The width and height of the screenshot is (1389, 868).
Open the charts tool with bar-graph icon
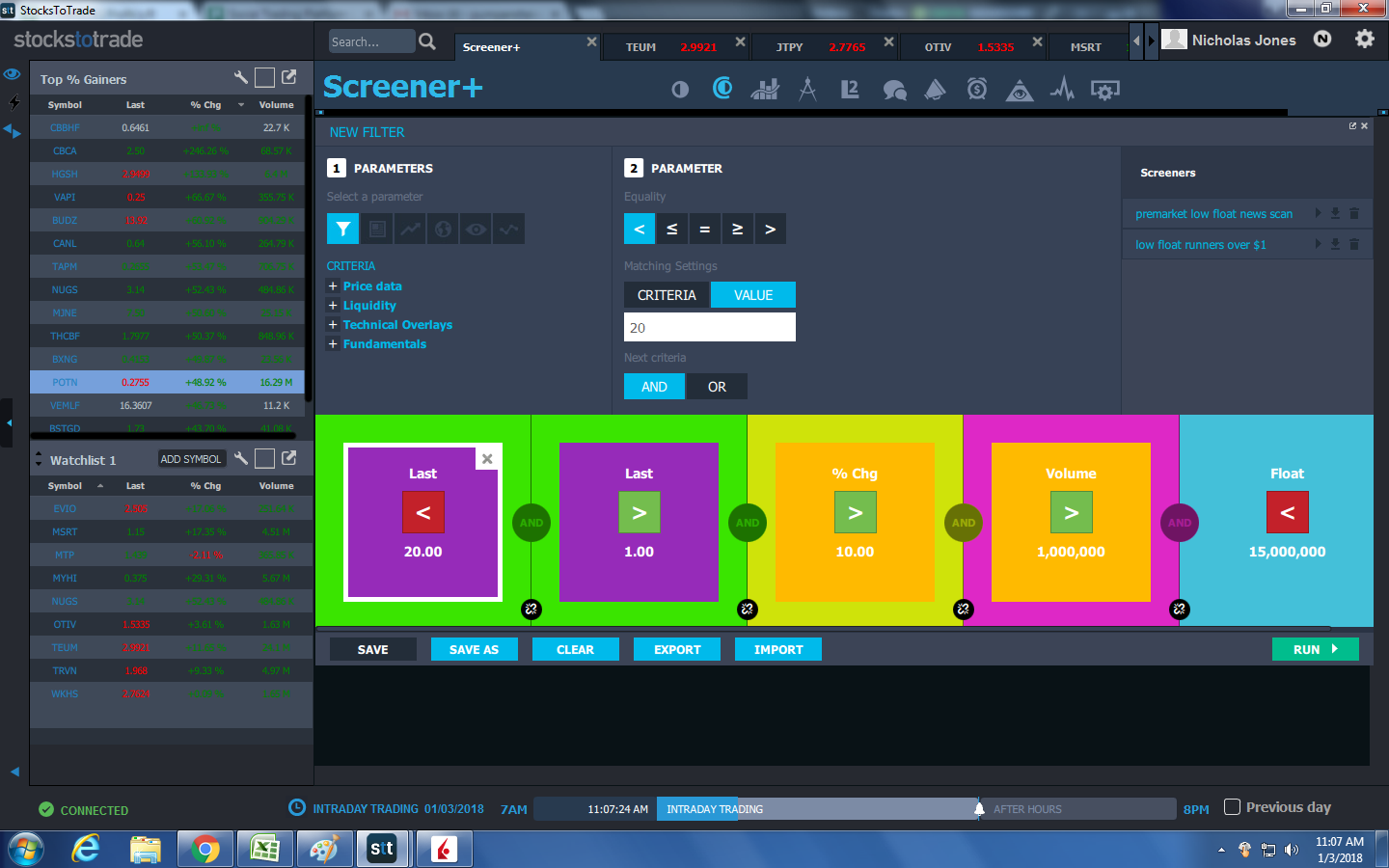click(x=765, y=90)
